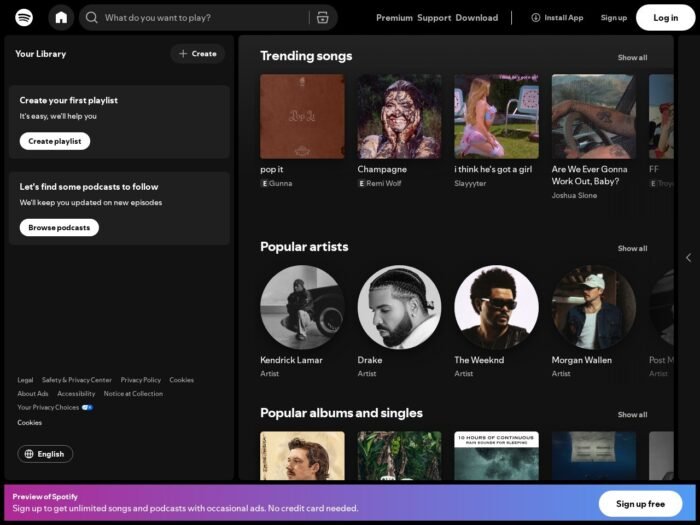This screenshot has height=525, width=700.
Task: Click the search magnifier icon
Action: click(x=92, y=18)
